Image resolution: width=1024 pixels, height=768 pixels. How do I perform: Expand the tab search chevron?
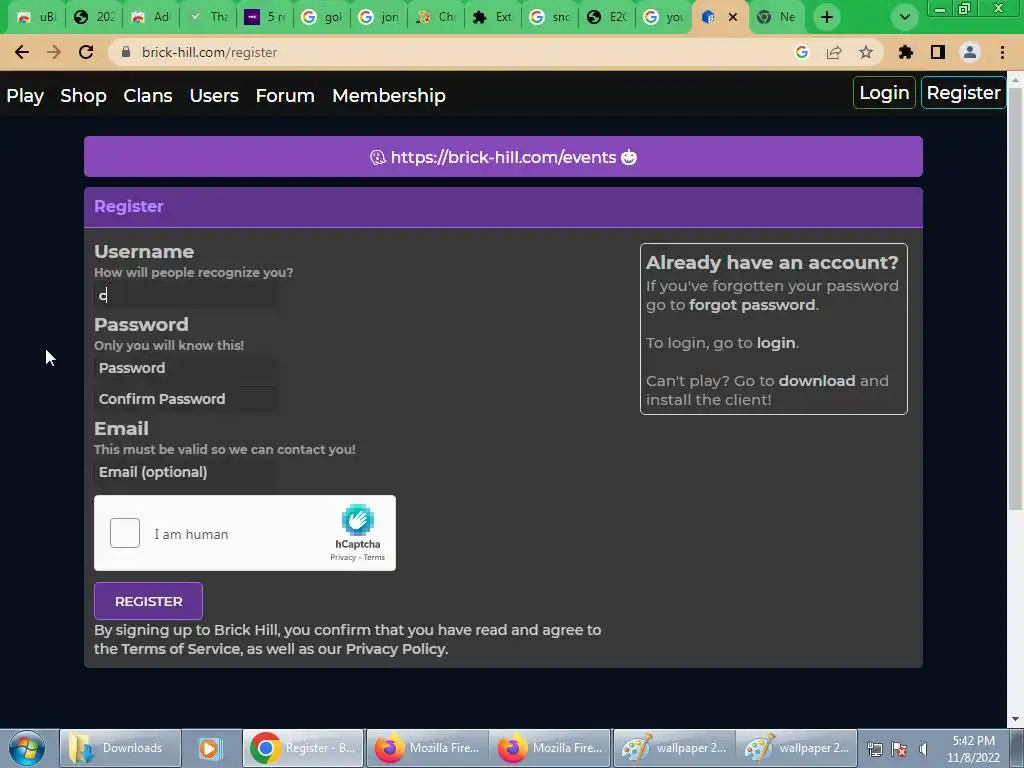click(x=904, y=17)
